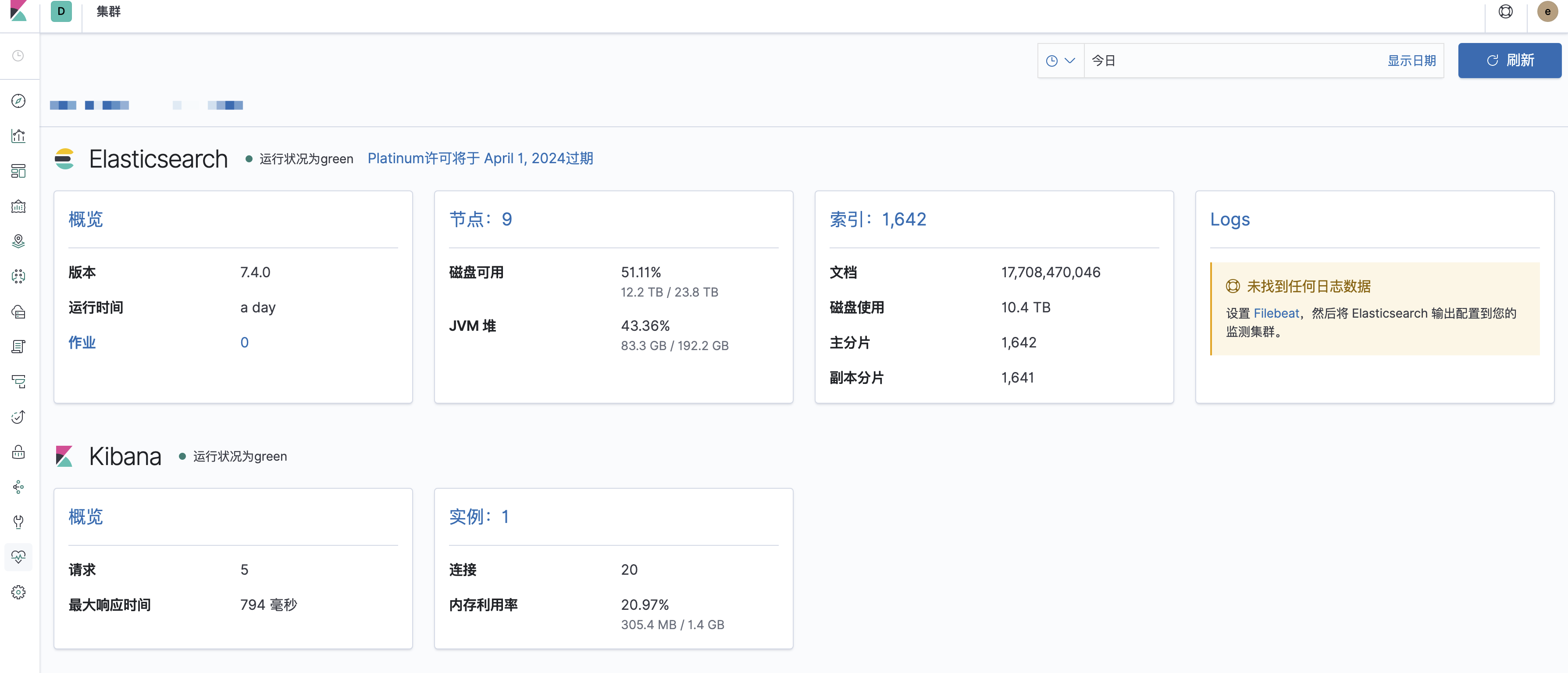Viewport: 1568px width, 673px height.
Task: Click the 集群 breadcrumb
Action: click(x=108, y=11)
